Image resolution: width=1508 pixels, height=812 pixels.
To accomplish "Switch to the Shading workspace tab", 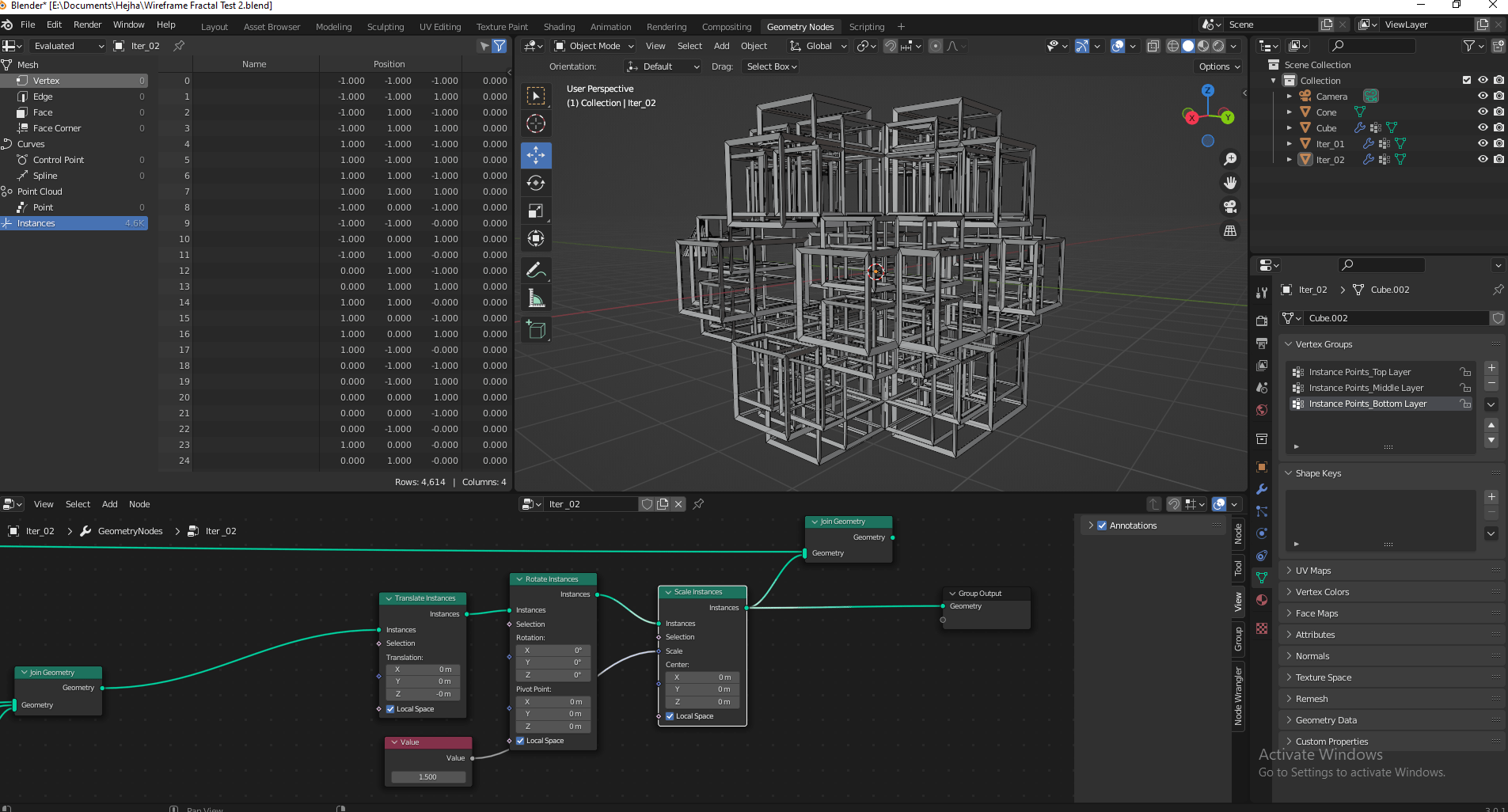I will [559, 27].
